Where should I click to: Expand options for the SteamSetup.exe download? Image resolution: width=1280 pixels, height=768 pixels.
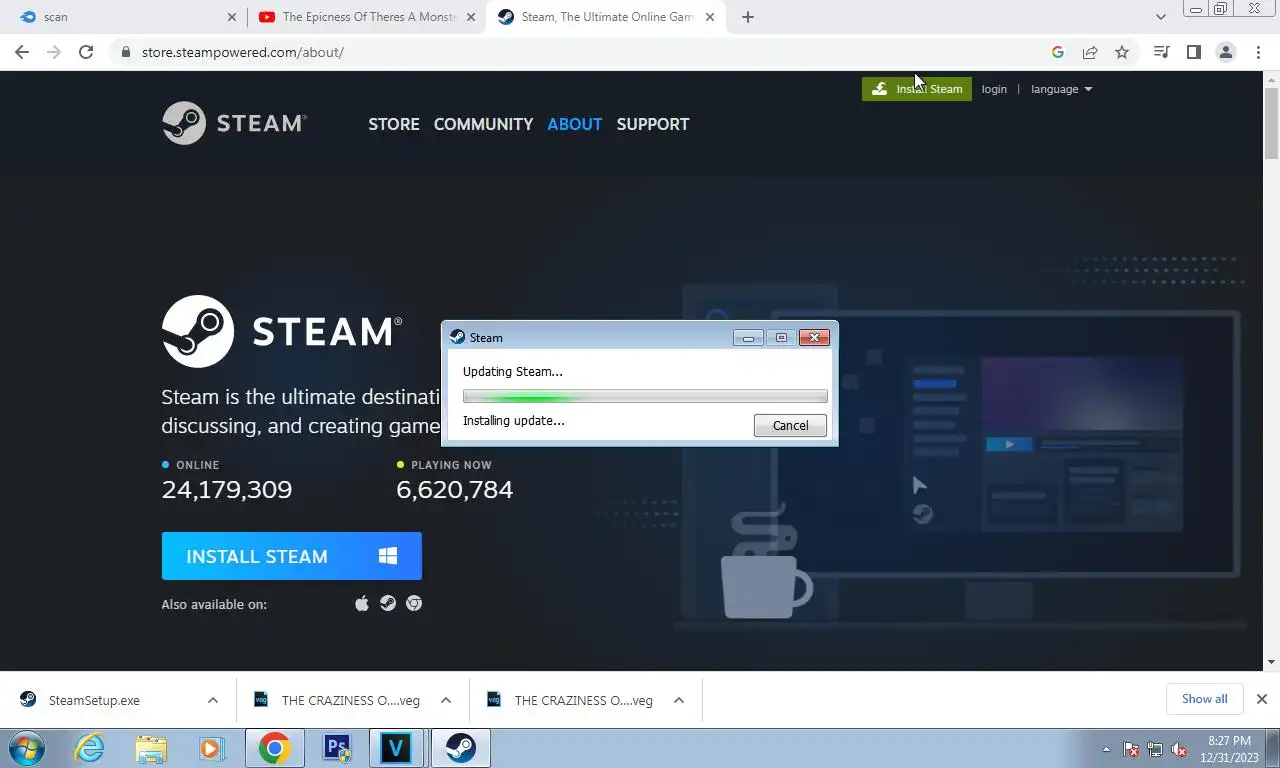click(213, 700)
